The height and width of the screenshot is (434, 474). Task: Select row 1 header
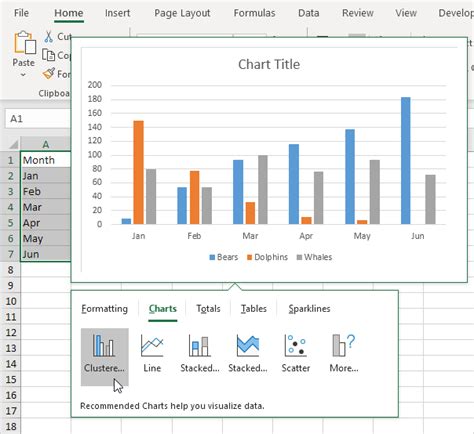point(10,160)
